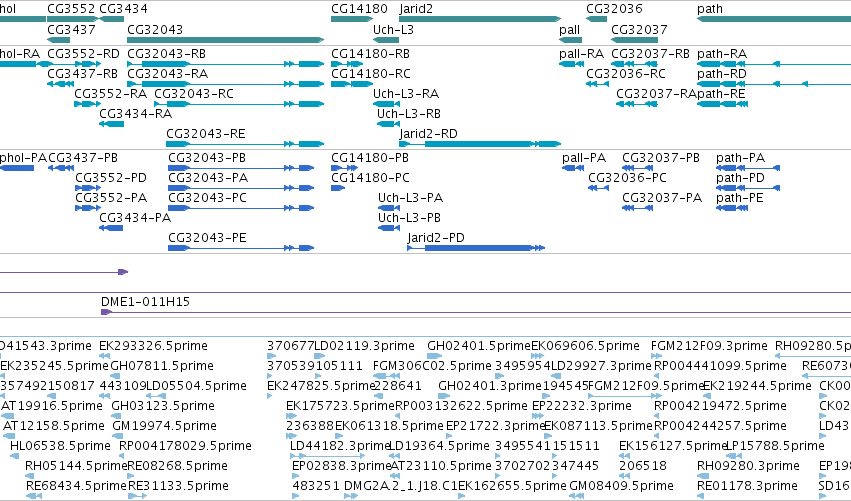Click protein CG32043-PA
851x501 pixels.
click(208, 178)
